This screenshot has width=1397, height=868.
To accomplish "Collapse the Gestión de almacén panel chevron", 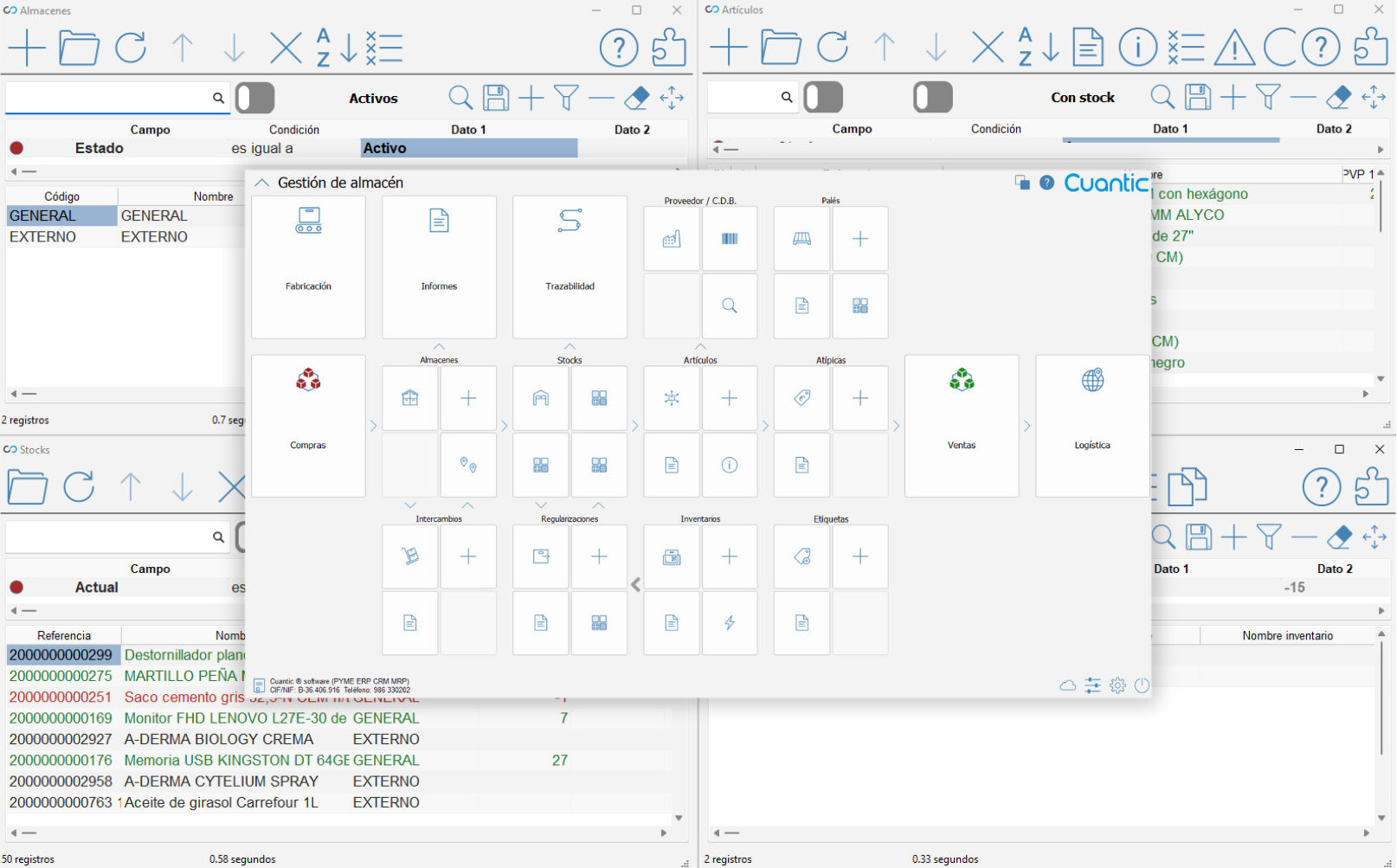I will click(261, 183).
